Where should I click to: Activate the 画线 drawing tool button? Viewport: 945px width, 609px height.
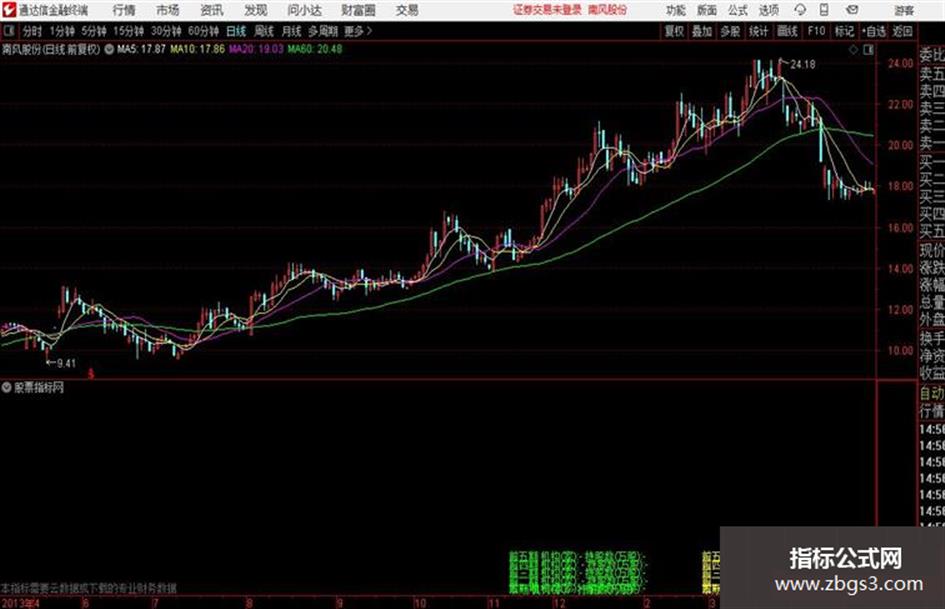(x=788, y=31)
